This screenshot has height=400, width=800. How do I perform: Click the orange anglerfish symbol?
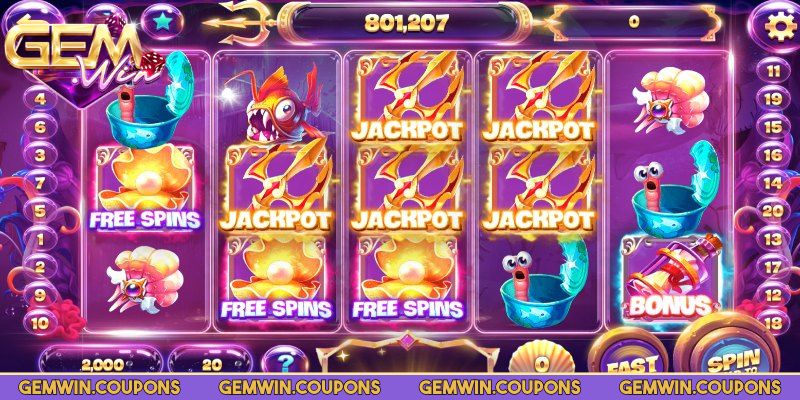click(282, 105)
